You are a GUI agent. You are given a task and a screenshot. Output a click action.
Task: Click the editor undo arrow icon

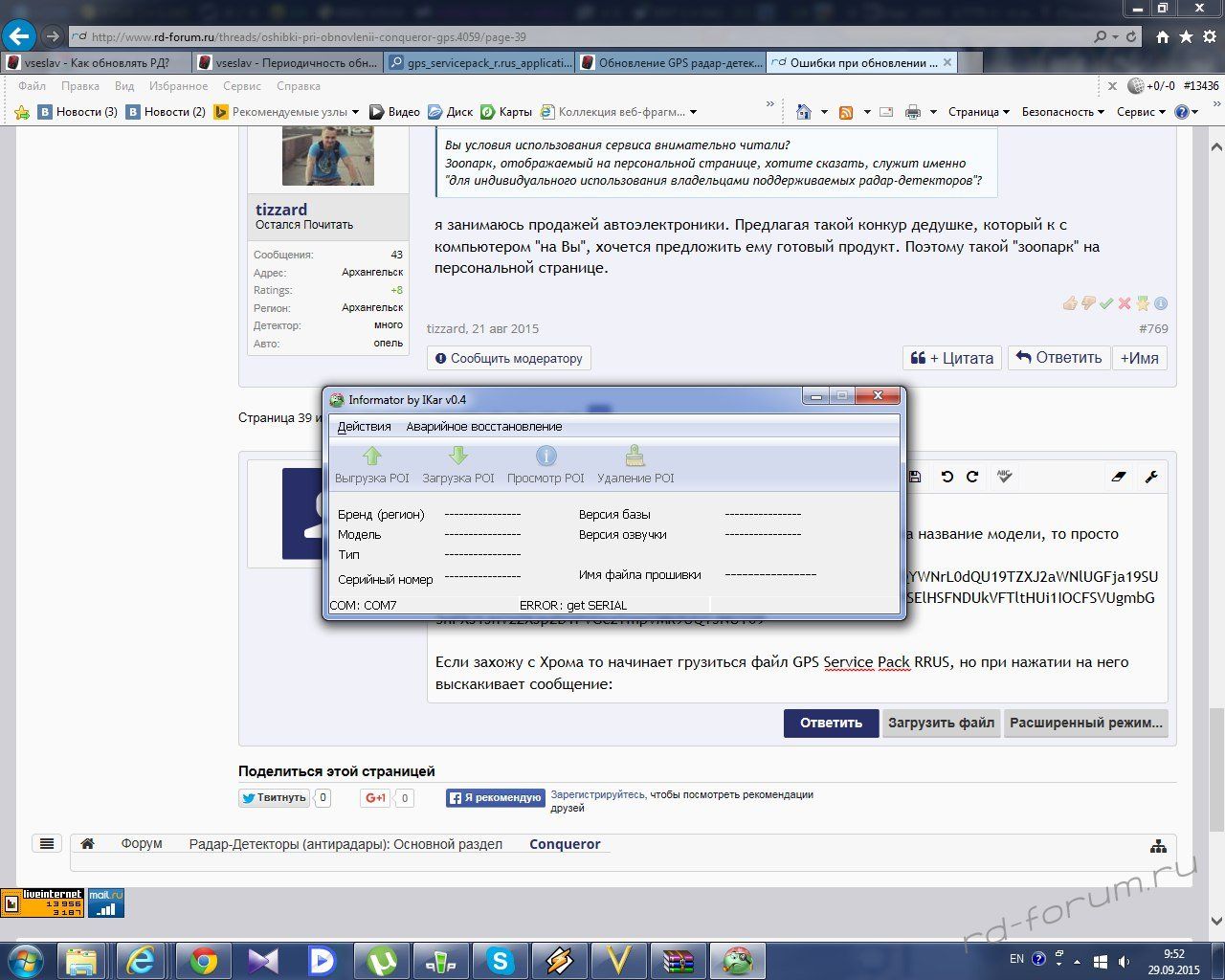947,477
